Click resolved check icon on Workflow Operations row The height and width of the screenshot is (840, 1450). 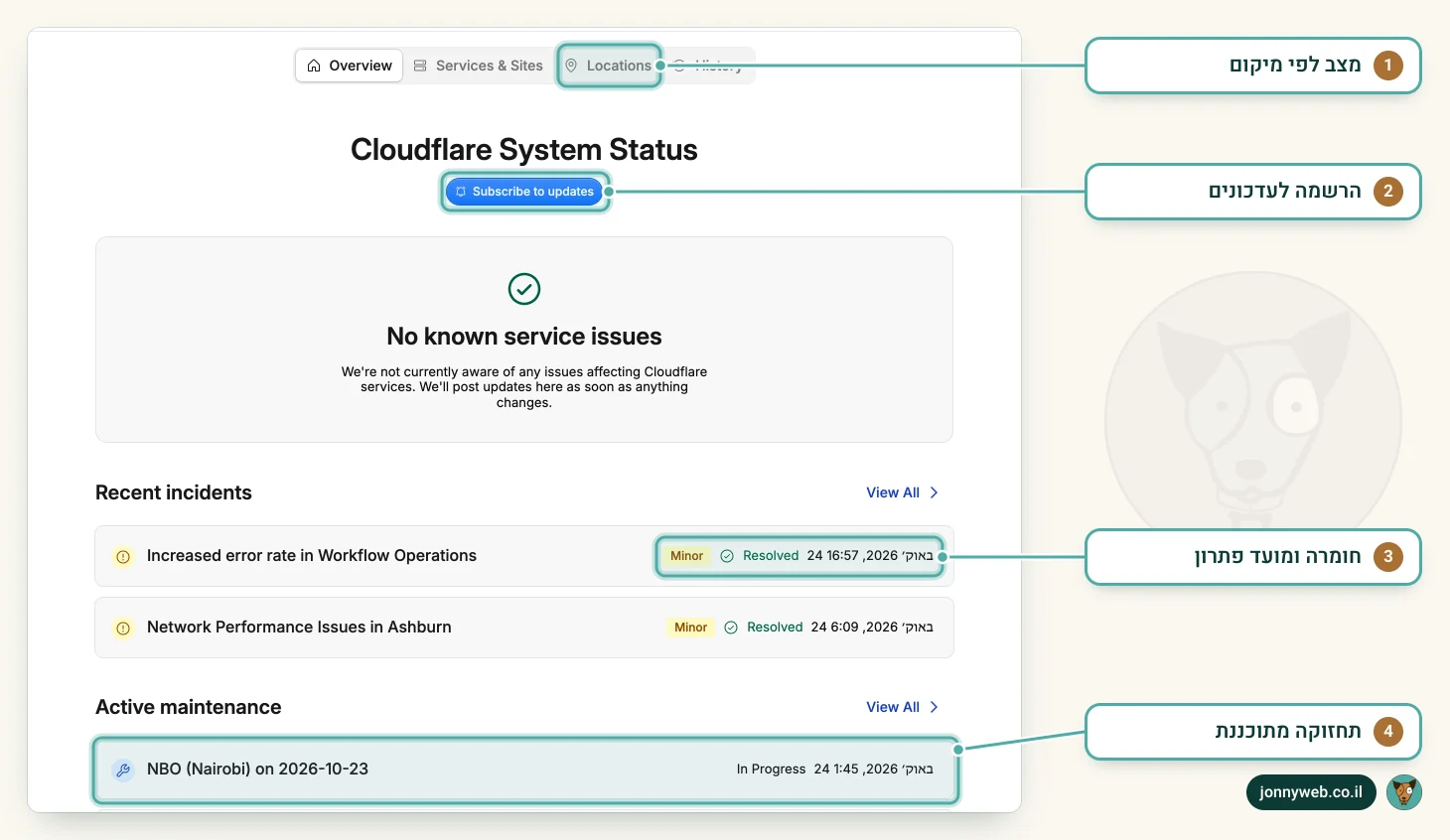pyautogui.click(x=727, y=556)
